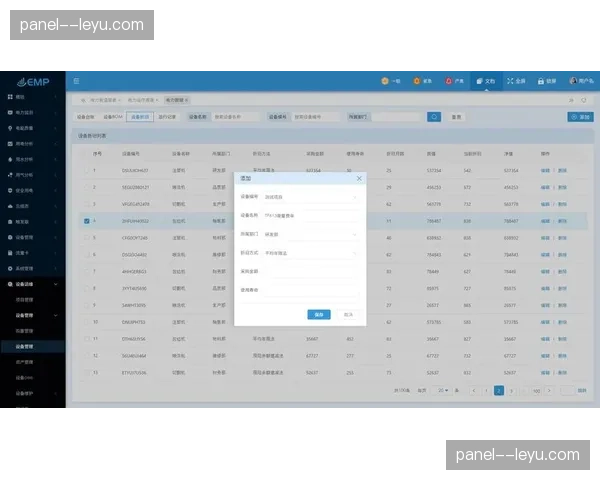Close the 添加 dialog with X icon

(359, 178)
